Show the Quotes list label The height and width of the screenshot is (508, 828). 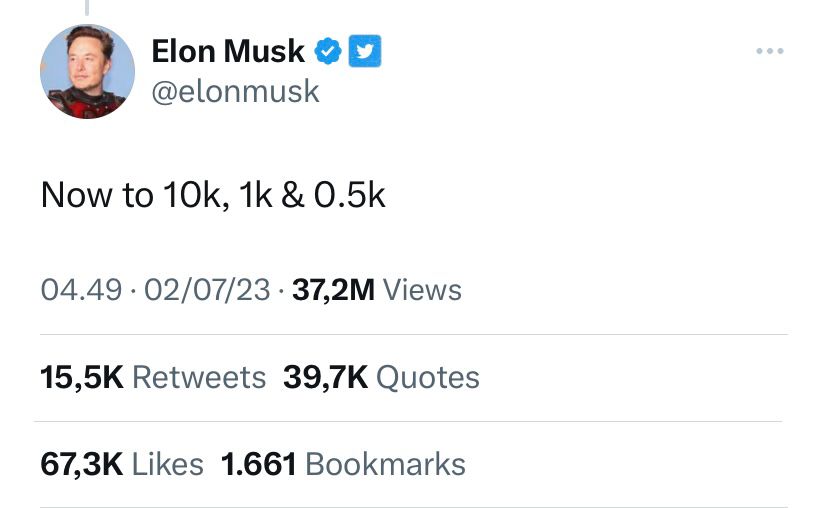[x=428, y=377]
